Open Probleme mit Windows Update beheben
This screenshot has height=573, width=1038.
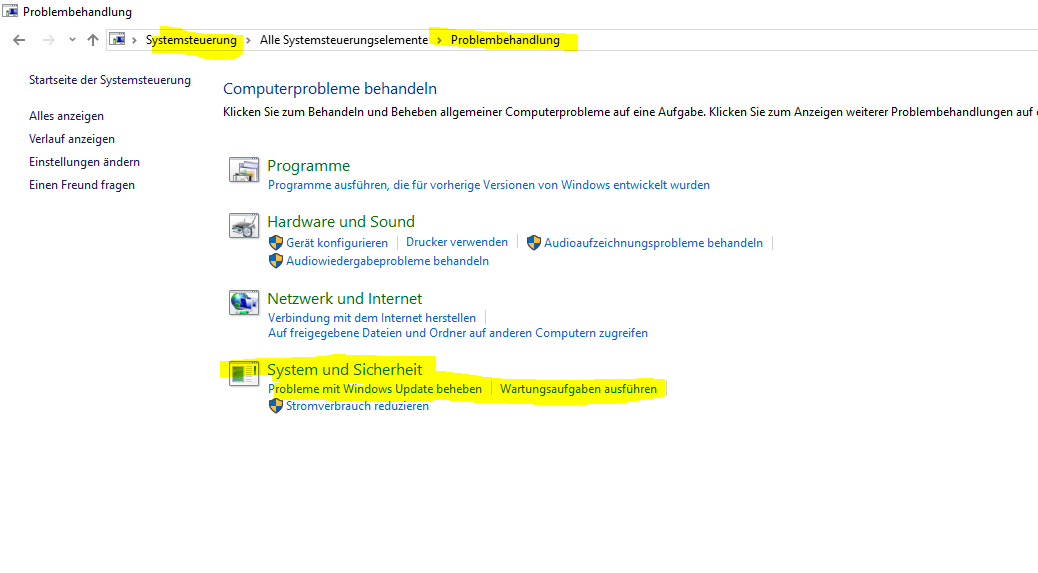click(375, 389)
